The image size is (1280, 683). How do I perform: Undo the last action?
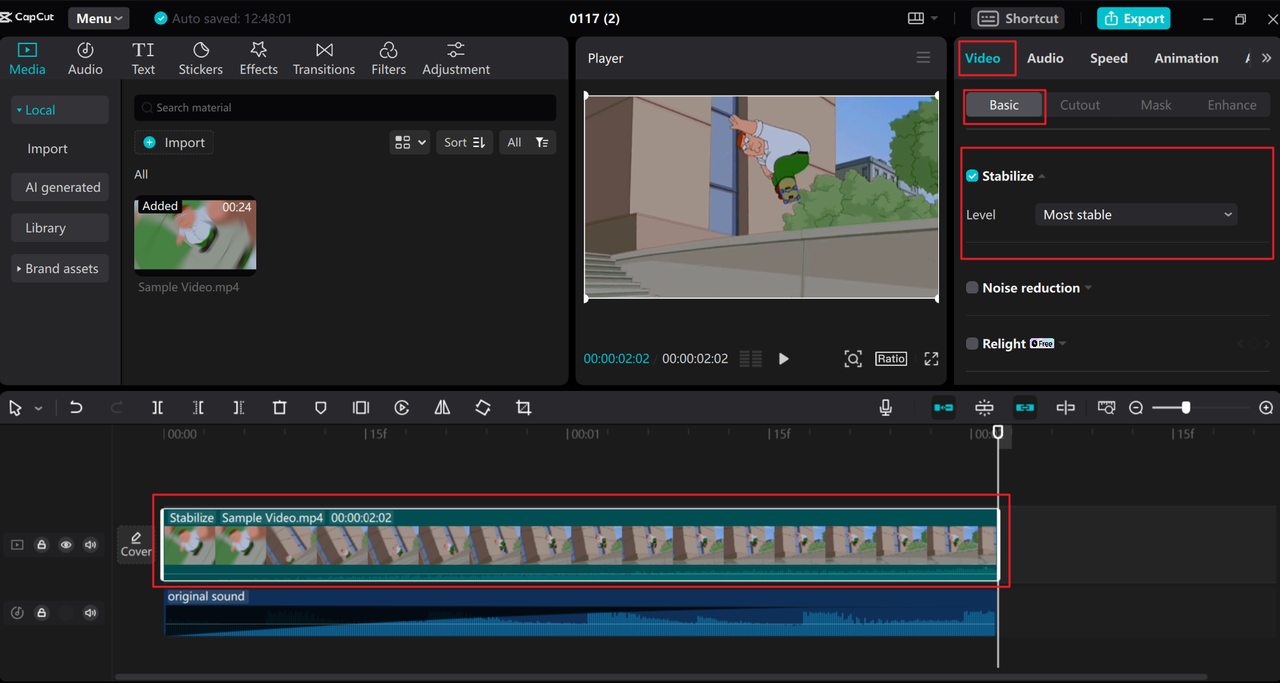coord(76,408)
